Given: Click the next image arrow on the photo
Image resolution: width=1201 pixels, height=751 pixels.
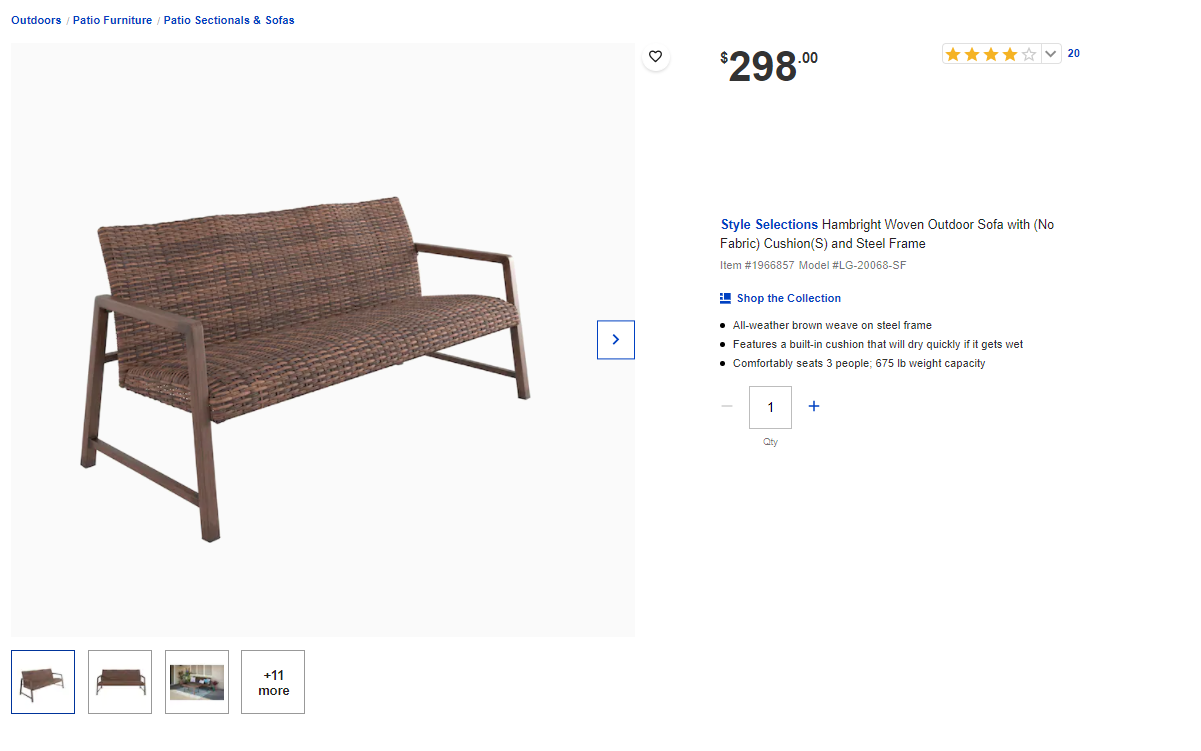Looking at the screenshot, I should tap(615, 339).
